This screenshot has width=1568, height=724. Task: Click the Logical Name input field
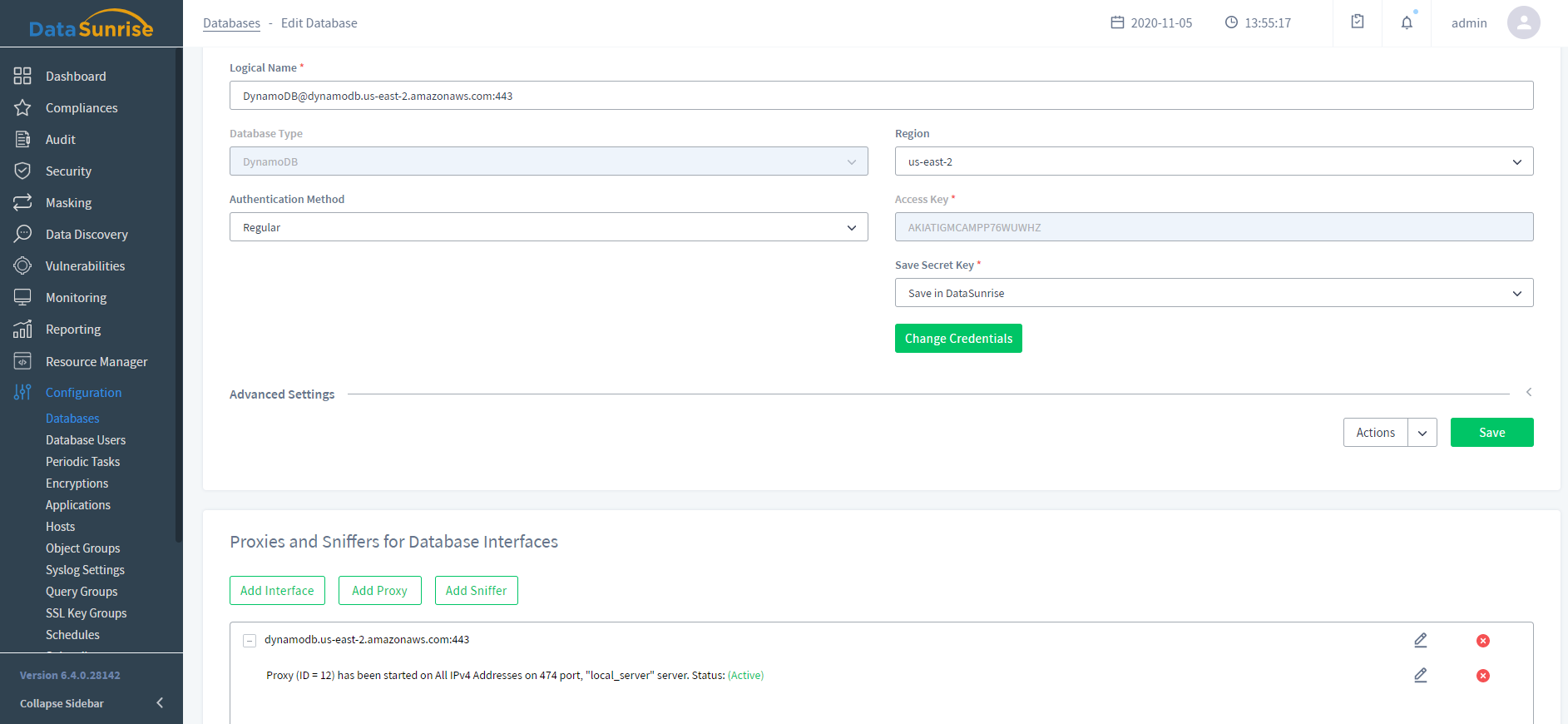pyautogui.click(x=881, y=96)
